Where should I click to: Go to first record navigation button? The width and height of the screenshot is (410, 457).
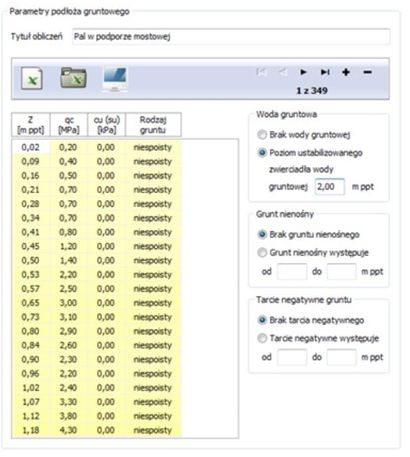(x=262, y=72)
